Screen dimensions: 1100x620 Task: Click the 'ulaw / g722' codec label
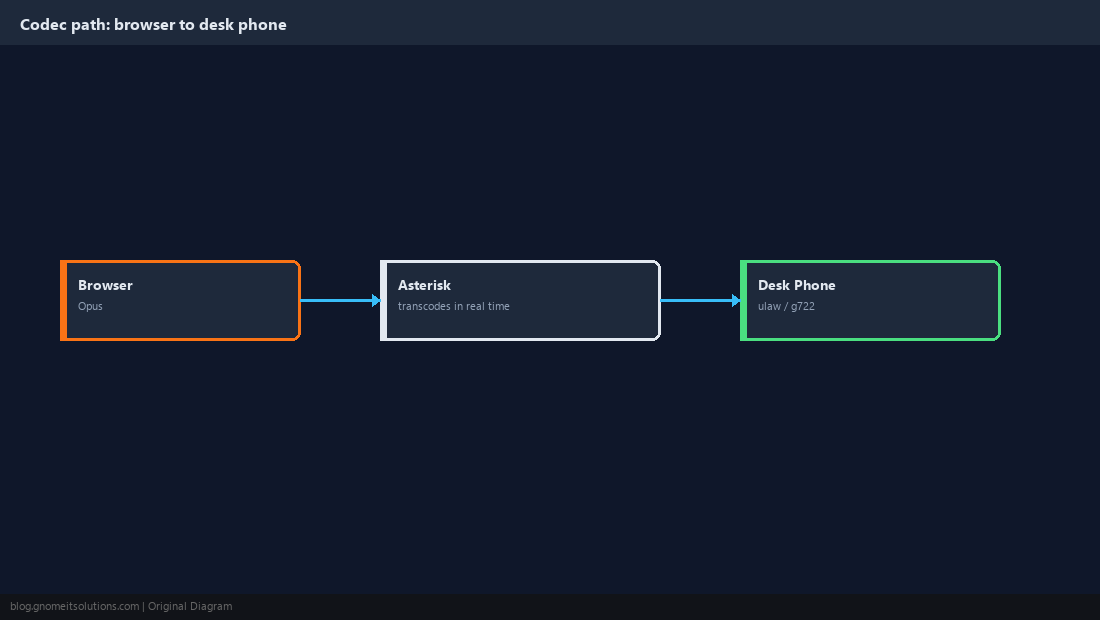[786, 306]
